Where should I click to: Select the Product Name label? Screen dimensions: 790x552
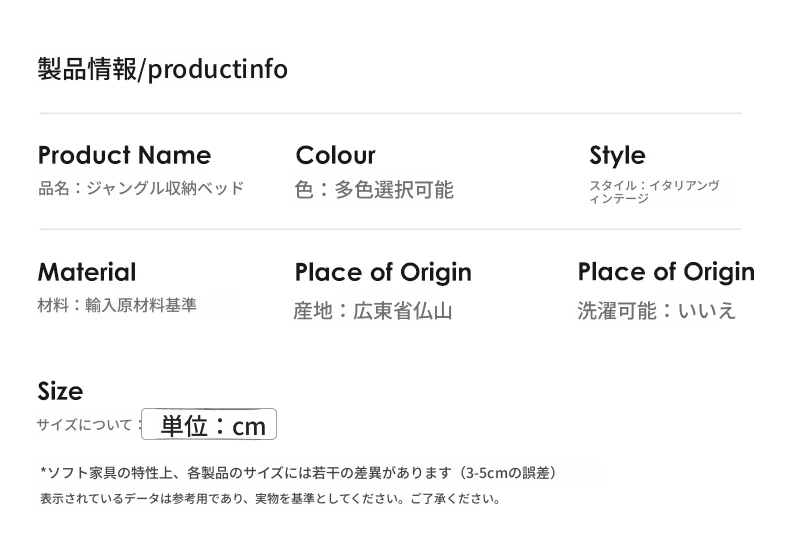(124, 155)
